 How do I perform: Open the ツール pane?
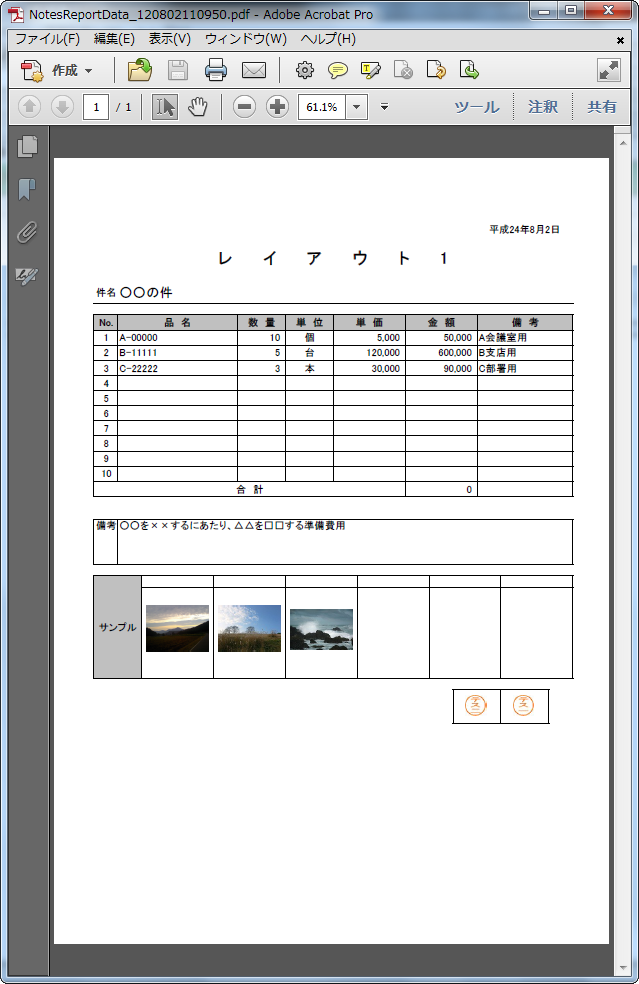[x=477, y=107]
